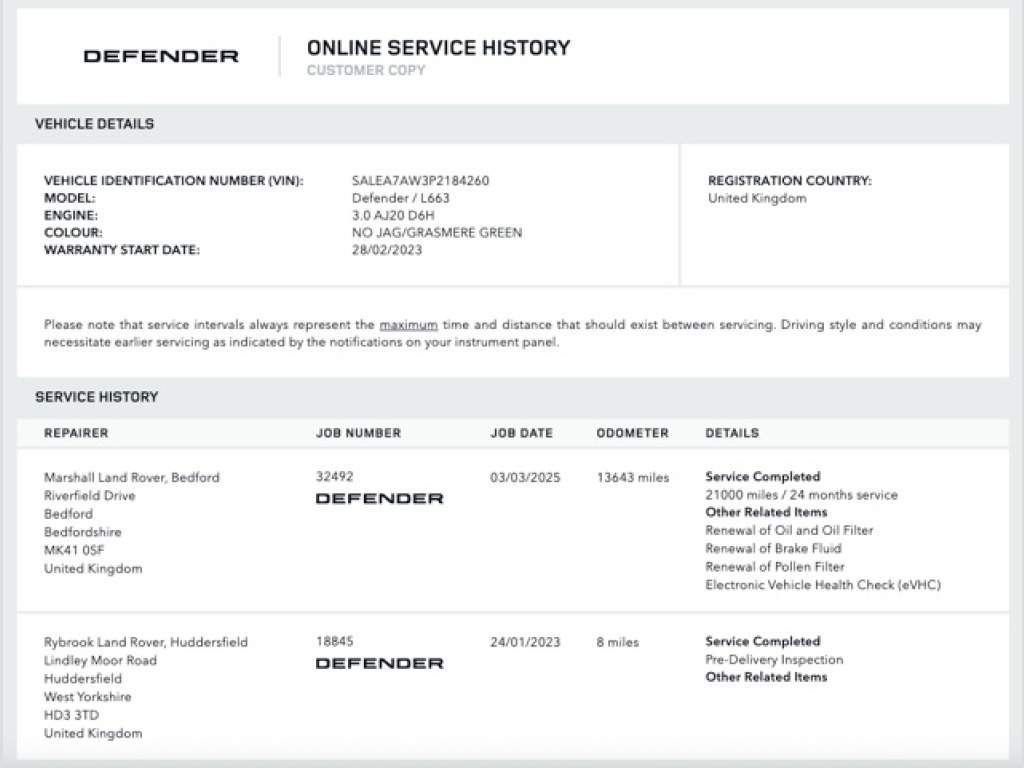The width and height of the screenshot is (1024, 768).
Task: Click the VIN value SALEA7AW3P2184260
Action: 420,181
